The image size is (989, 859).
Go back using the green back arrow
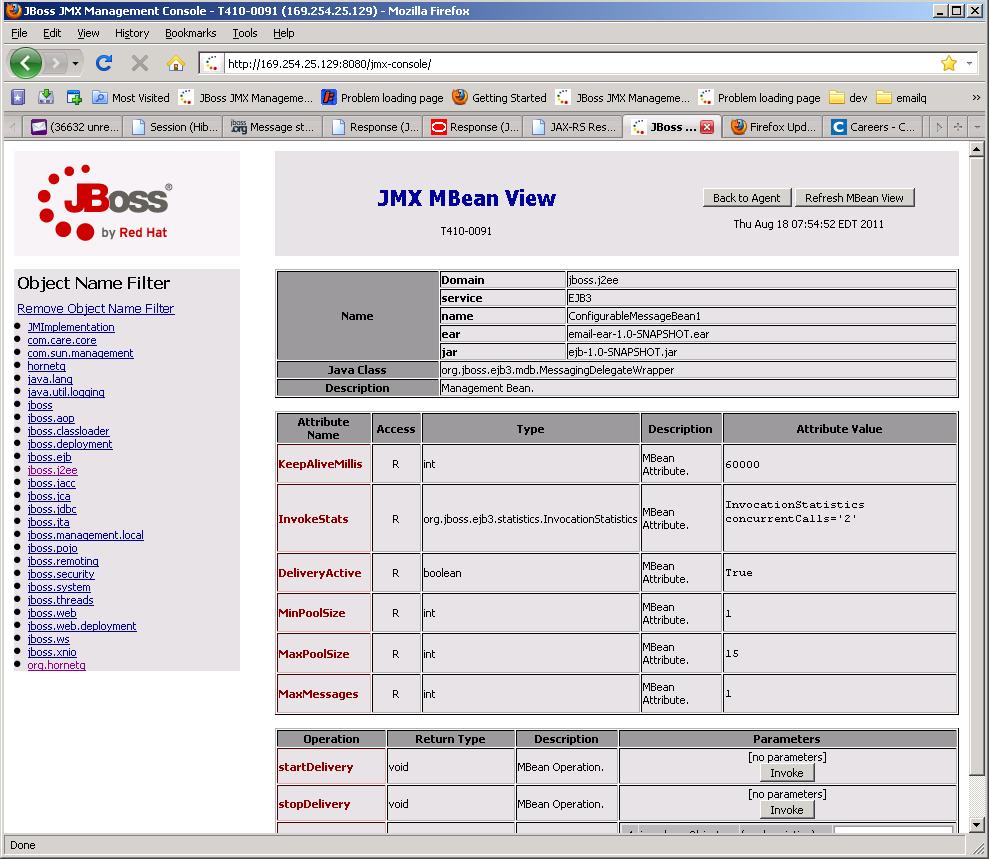tap(26, 63)
